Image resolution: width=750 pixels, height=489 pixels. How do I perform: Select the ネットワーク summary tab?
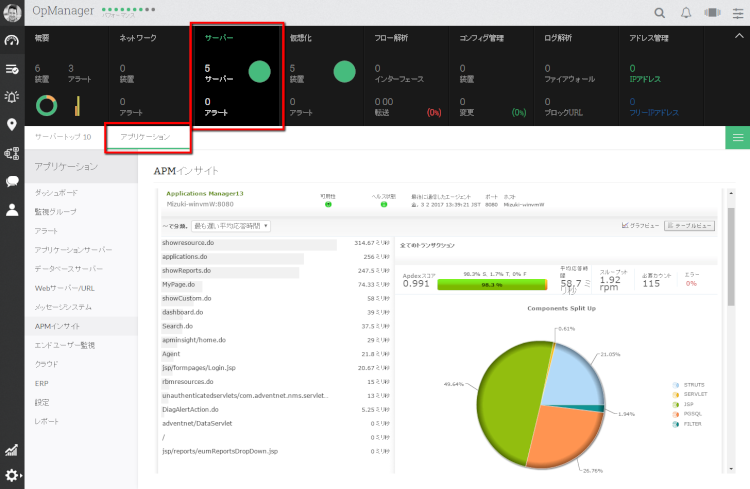tap(146, 74)
